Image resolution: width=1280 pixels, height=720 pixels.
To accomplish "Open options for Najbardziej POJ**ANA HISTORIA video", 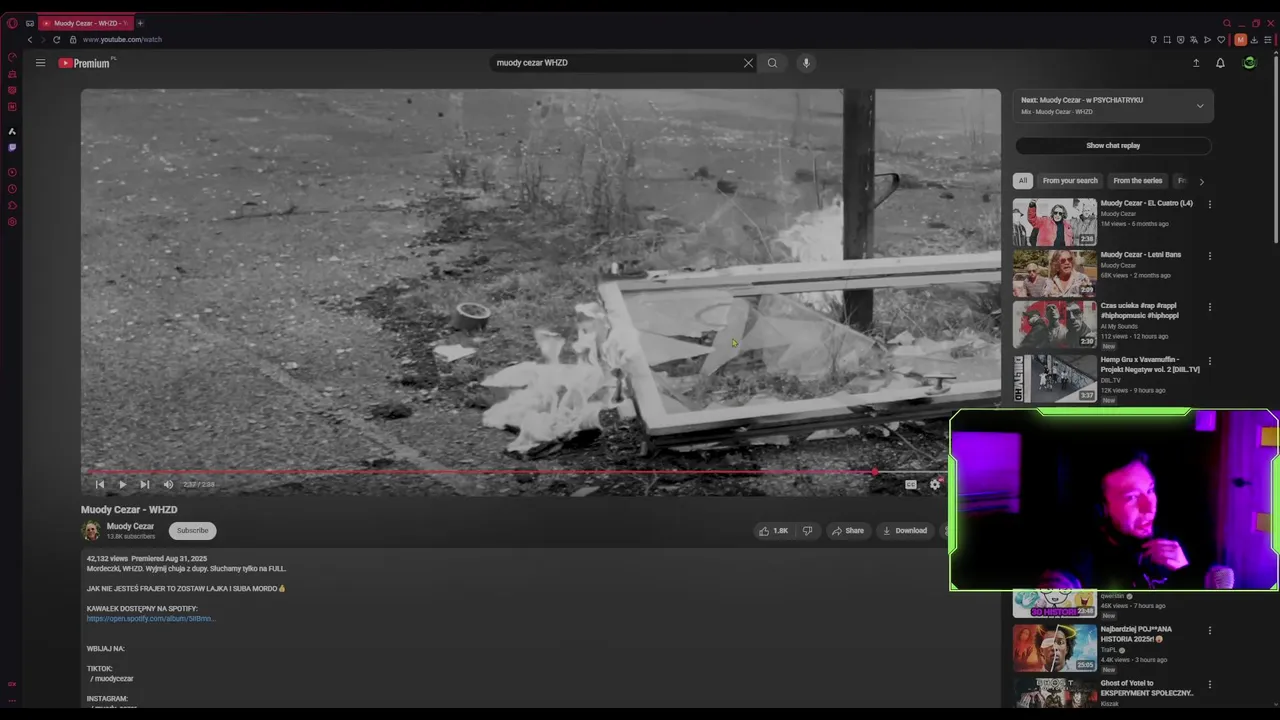I will tap(1210, 631).
